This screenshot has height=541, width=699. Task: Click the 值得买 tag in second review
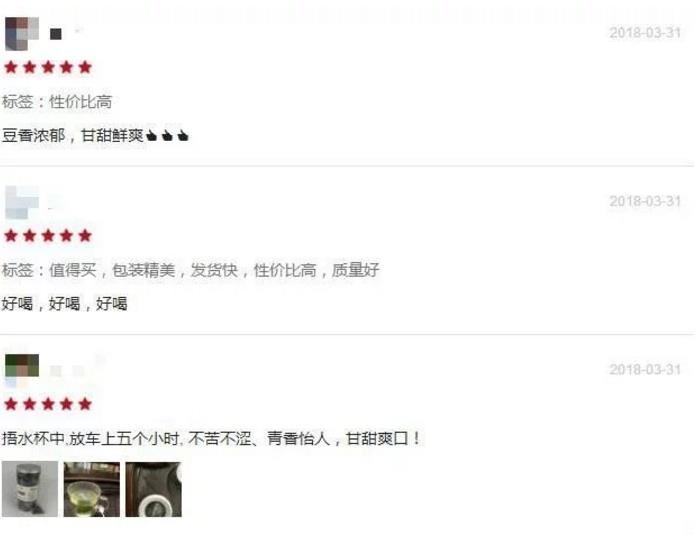click(72, 270)
